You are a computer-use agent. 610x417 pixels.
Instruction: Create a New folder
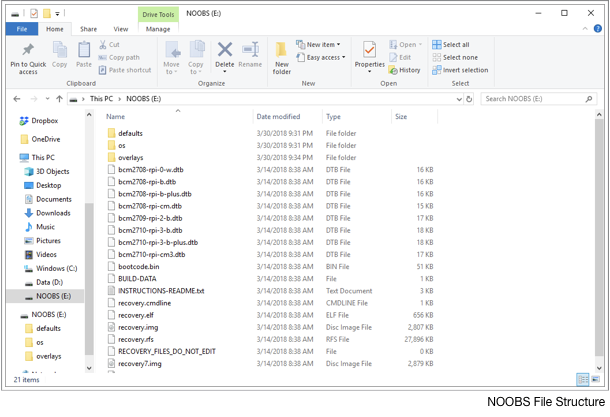point(281,58)
